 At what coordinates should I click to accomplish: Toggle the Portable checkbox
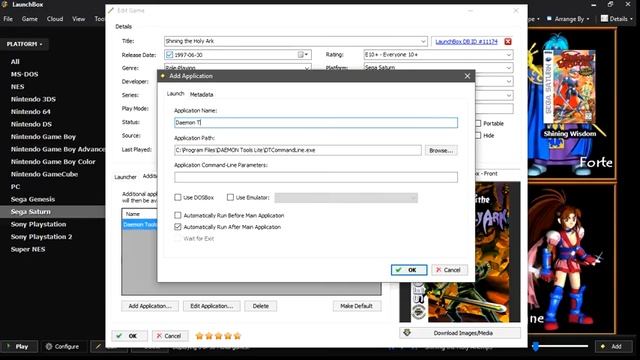[478, 123]
